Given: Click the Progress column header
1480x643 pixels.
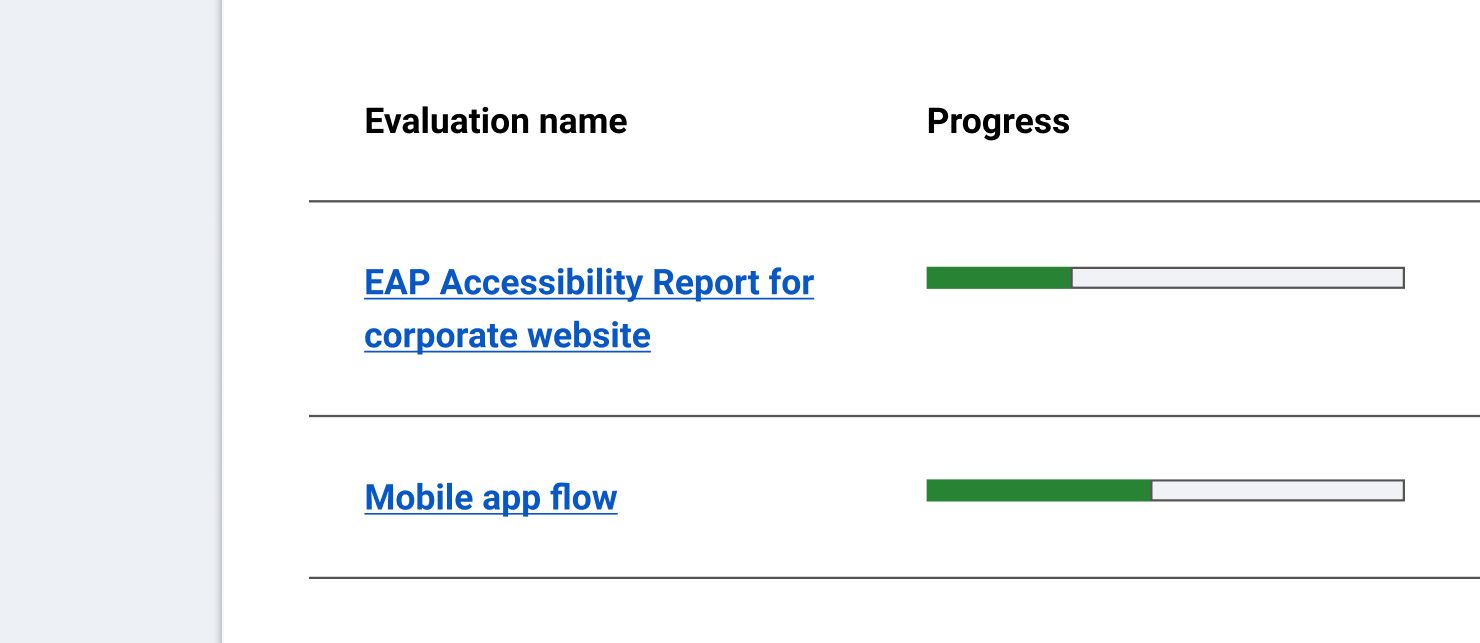Looking at the screenshot, I should tap(998, 121).
